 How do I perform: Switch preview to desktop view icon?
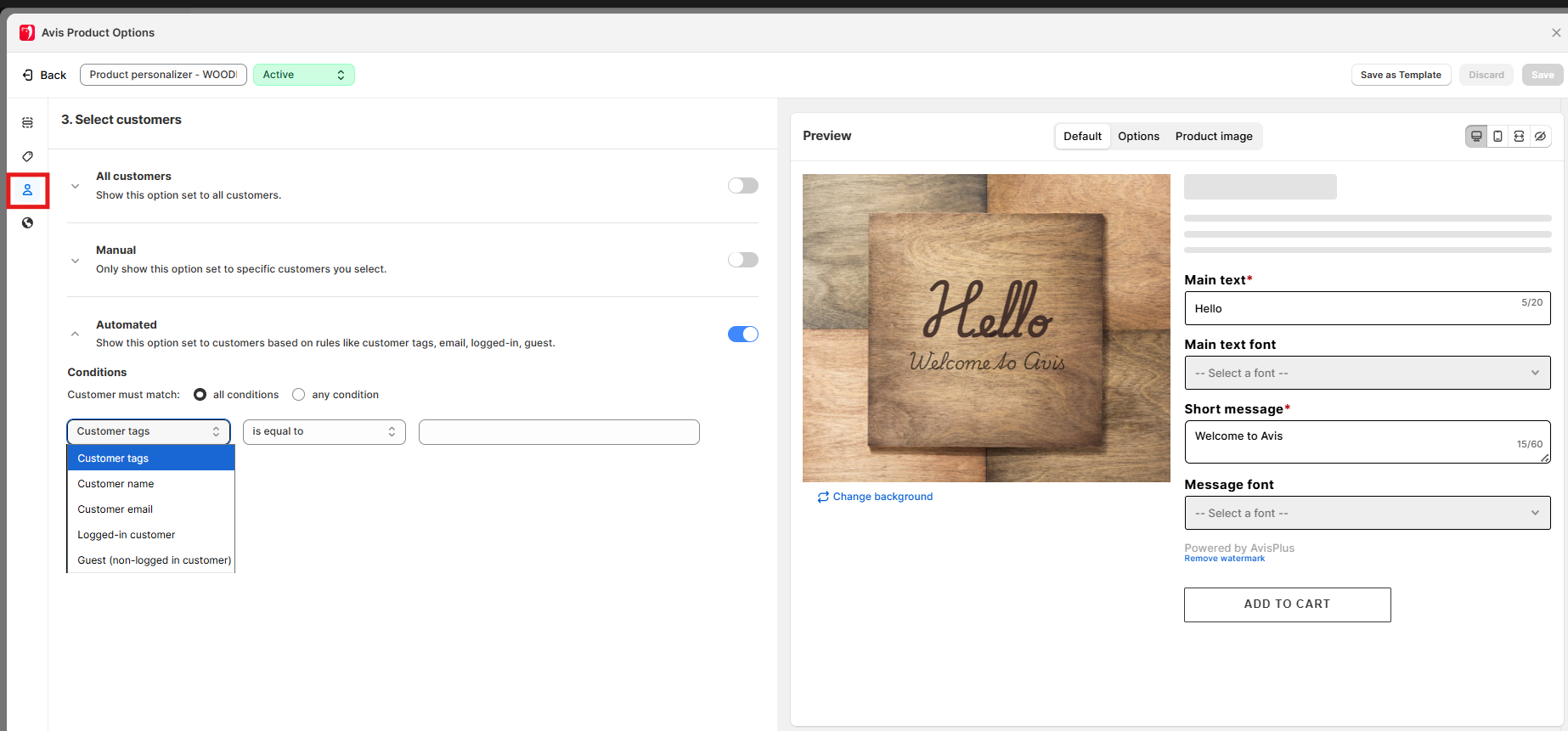tap(1476, 136)
